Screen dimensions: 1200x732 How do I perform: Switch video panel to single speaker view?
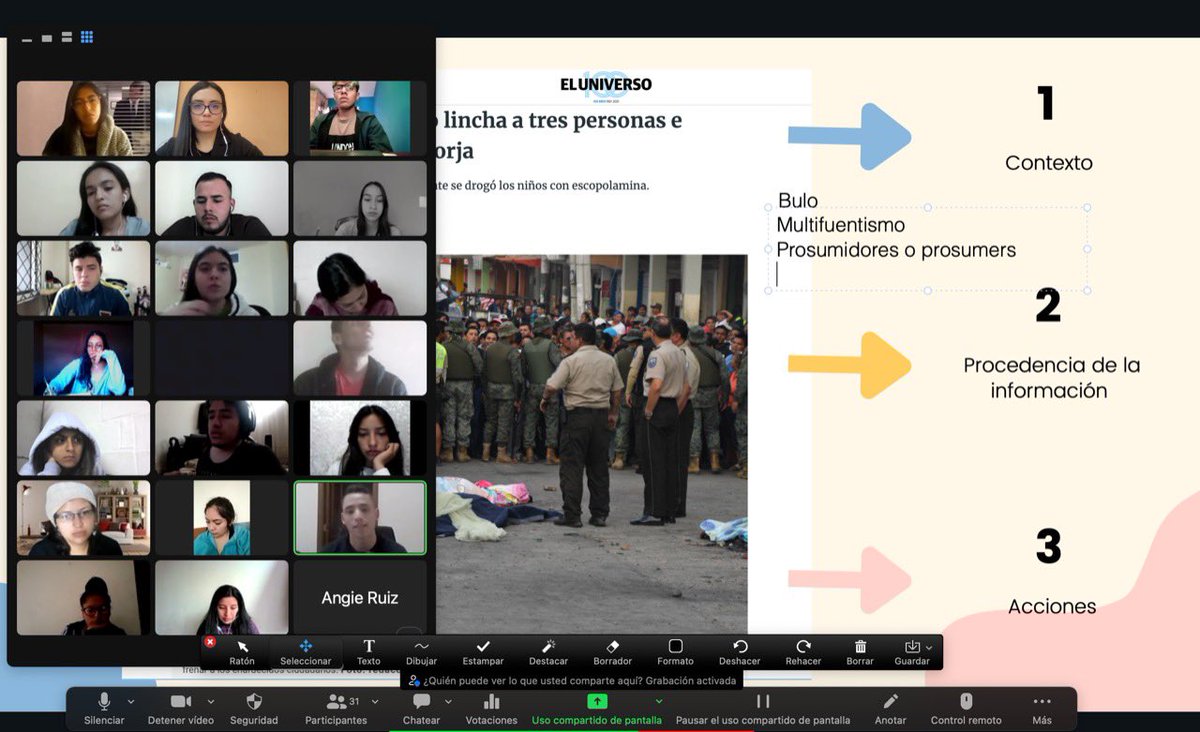(x=47, y=38)
